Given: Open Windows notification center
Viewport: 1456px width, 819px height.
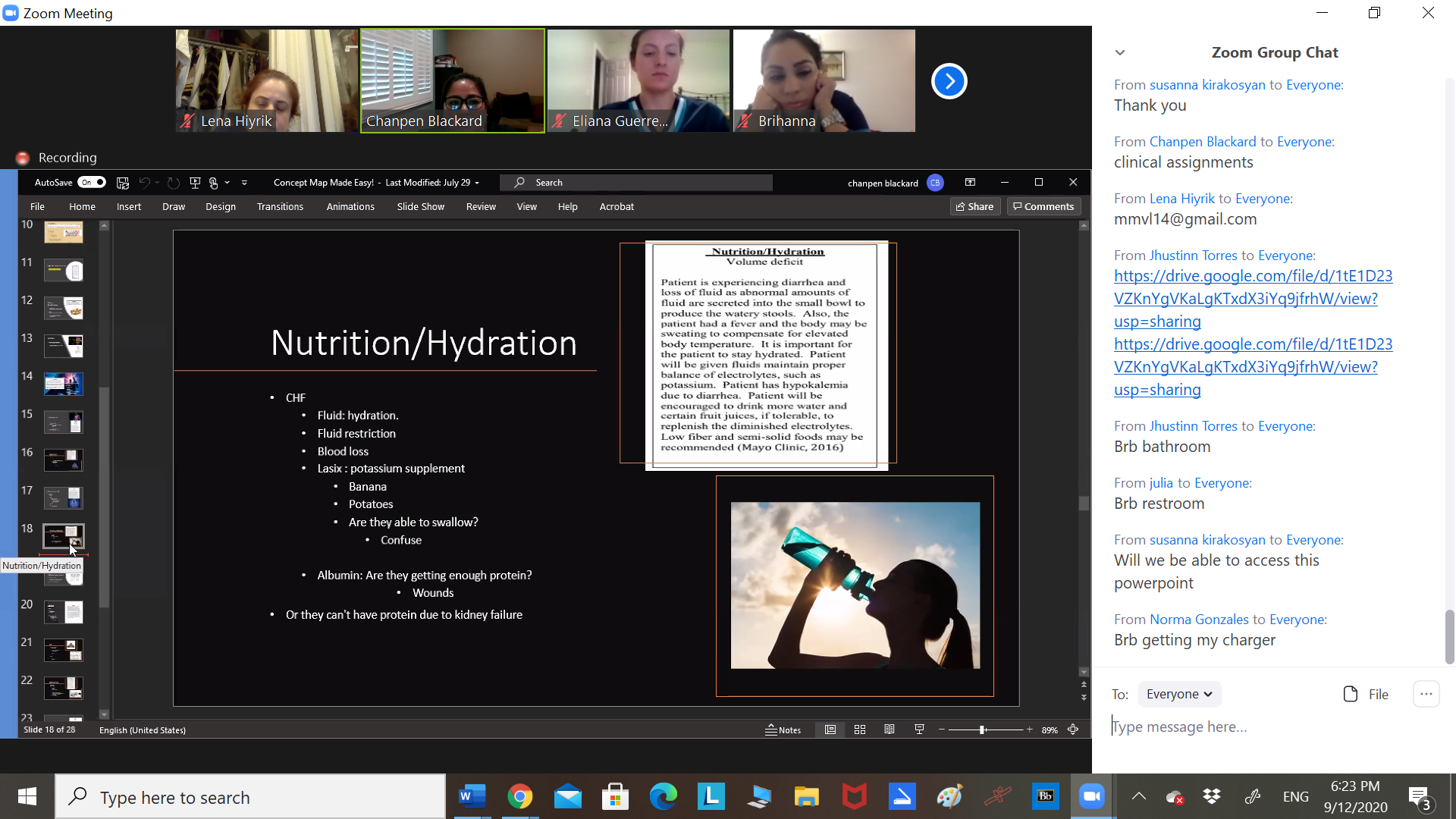Looking at the screenshot, I should [x=1420, y=798].
